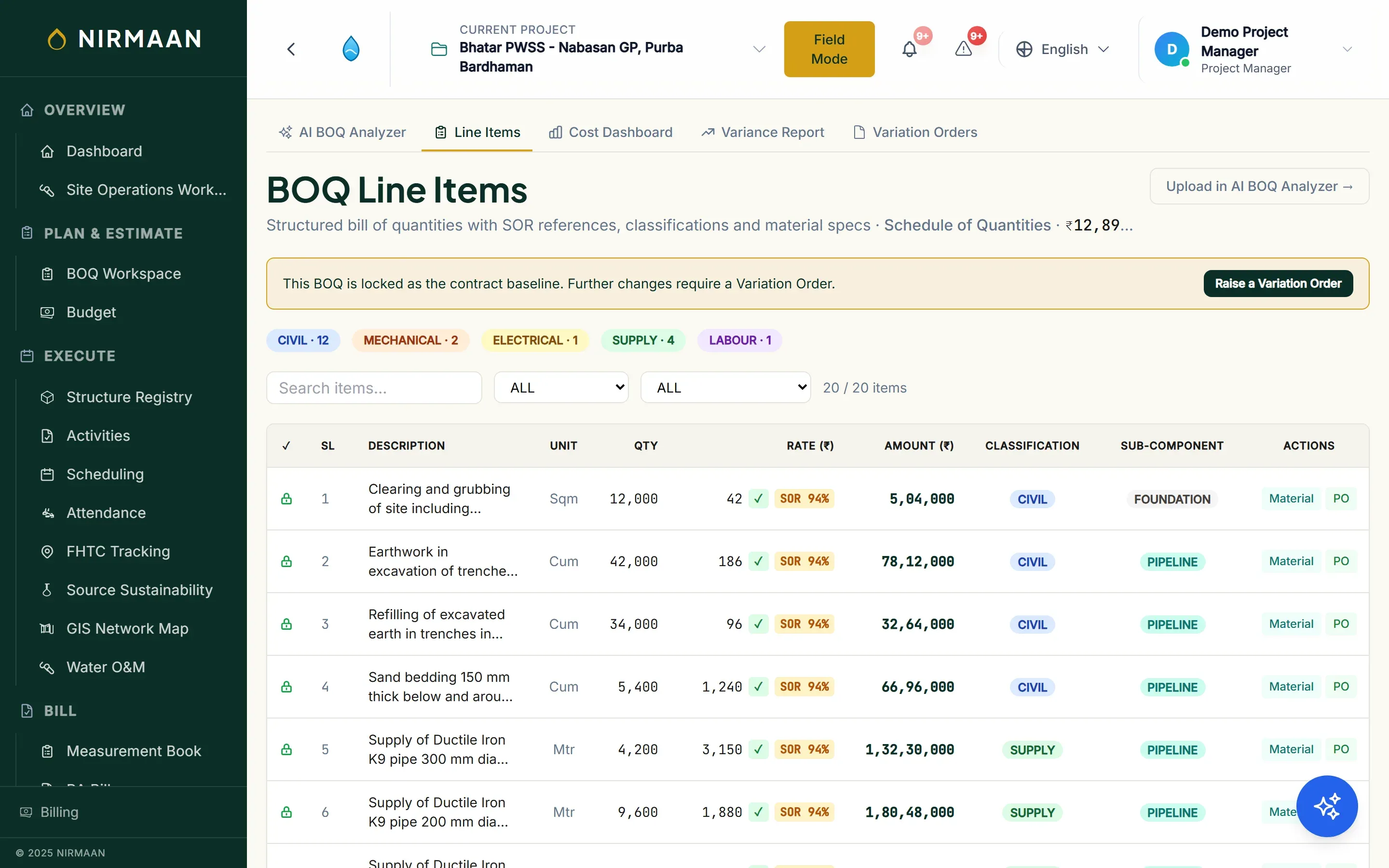Open the floating AI assistant sparkle button
This screenshot has width=1389, height=868.
pos(1327,806)
